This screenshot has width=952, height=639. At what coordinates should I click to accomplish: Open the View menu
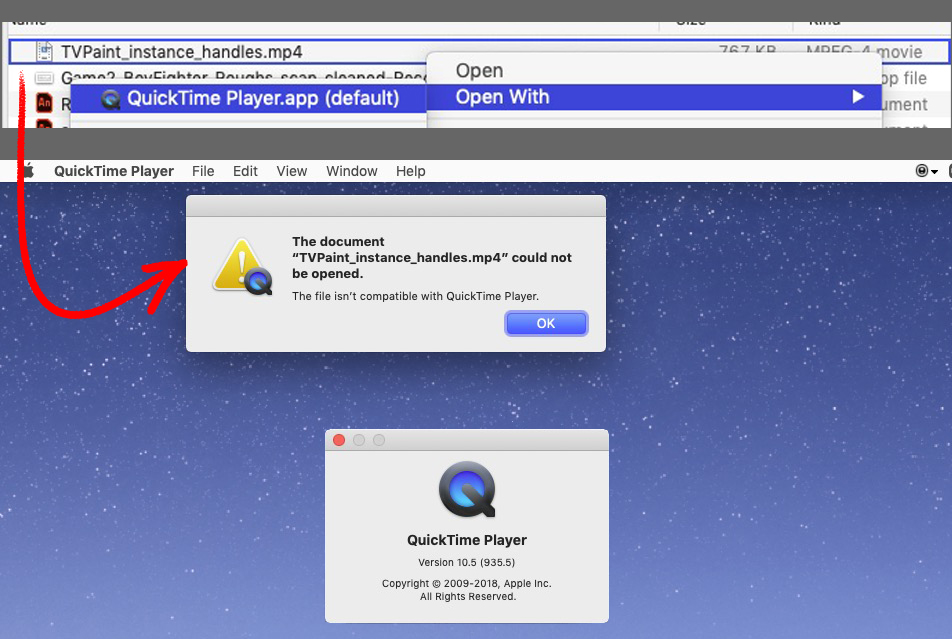point(292,171)
